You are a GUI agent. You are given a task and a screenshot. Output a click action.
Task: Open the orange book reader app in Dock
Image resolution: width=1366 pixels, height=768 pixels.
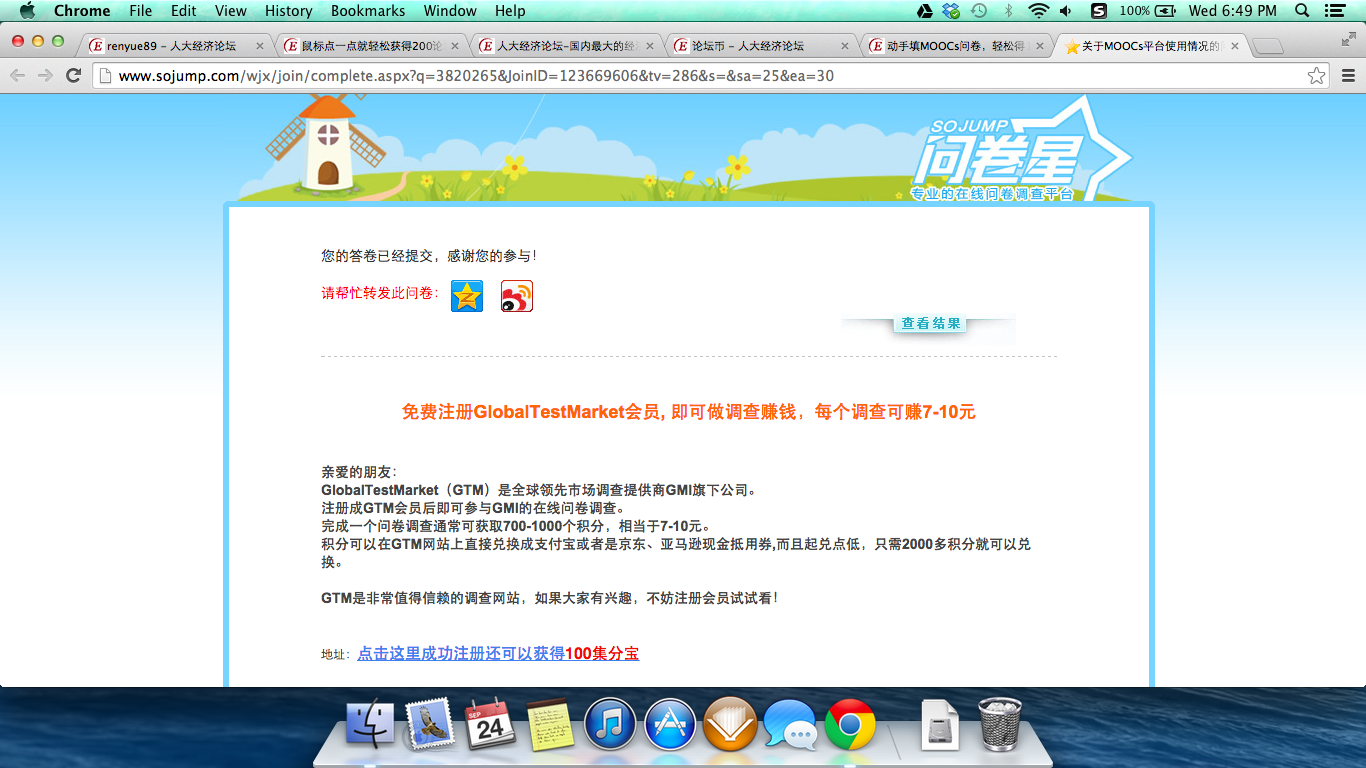pyautogui.click(x=730, y=724)
